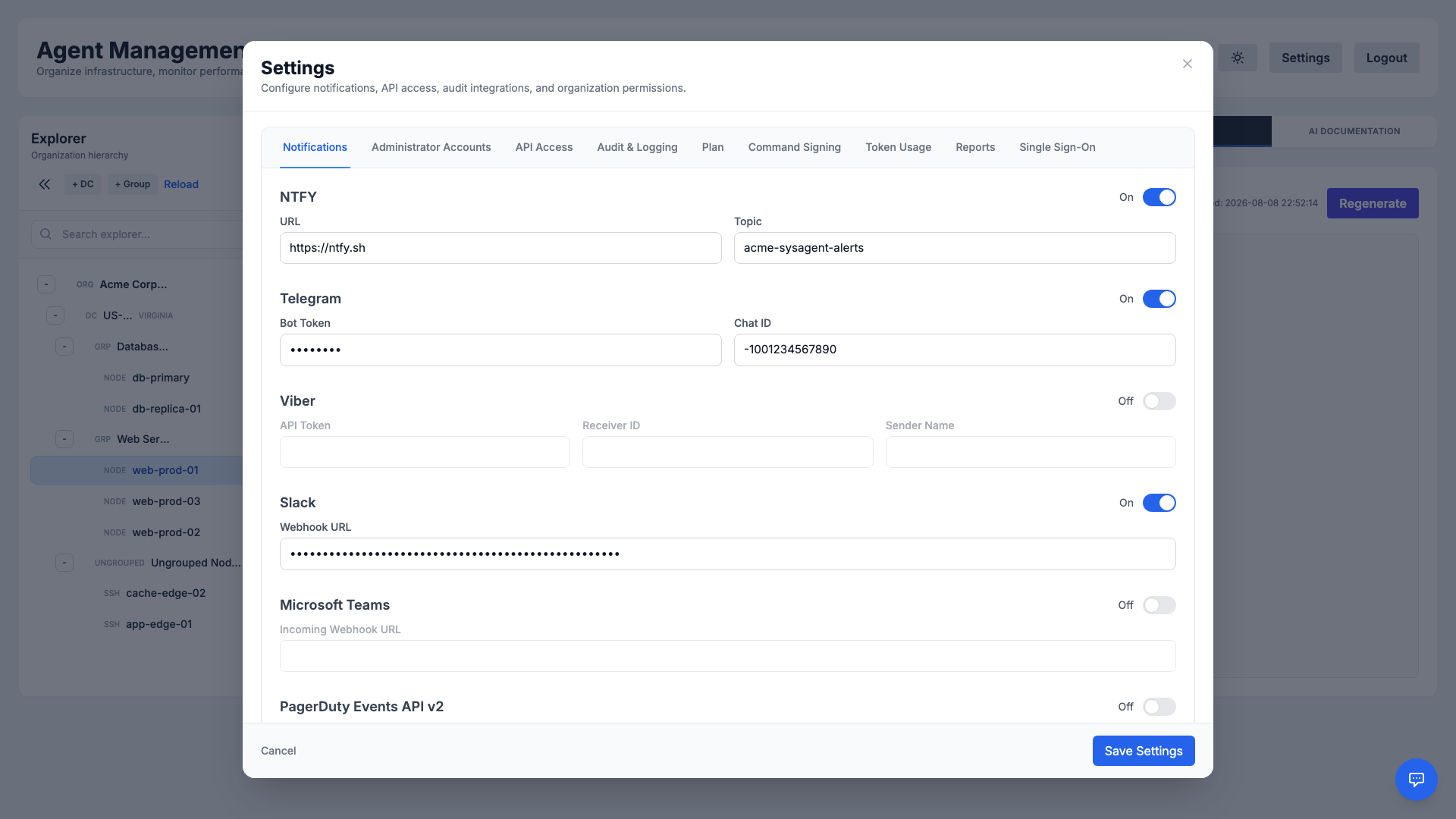
Task: Click the Reload link in Explorer
Action: click(x=181, y=184)
